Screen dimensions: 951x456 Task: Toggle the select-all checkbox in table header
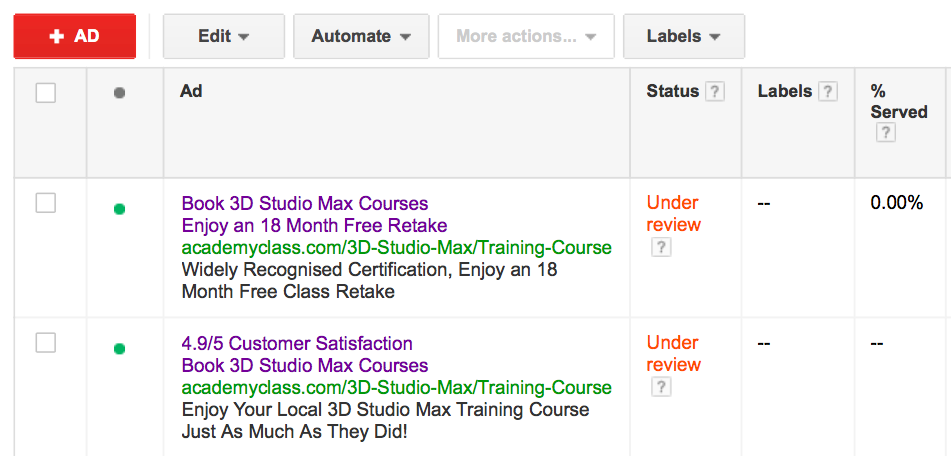click(46, 93)
